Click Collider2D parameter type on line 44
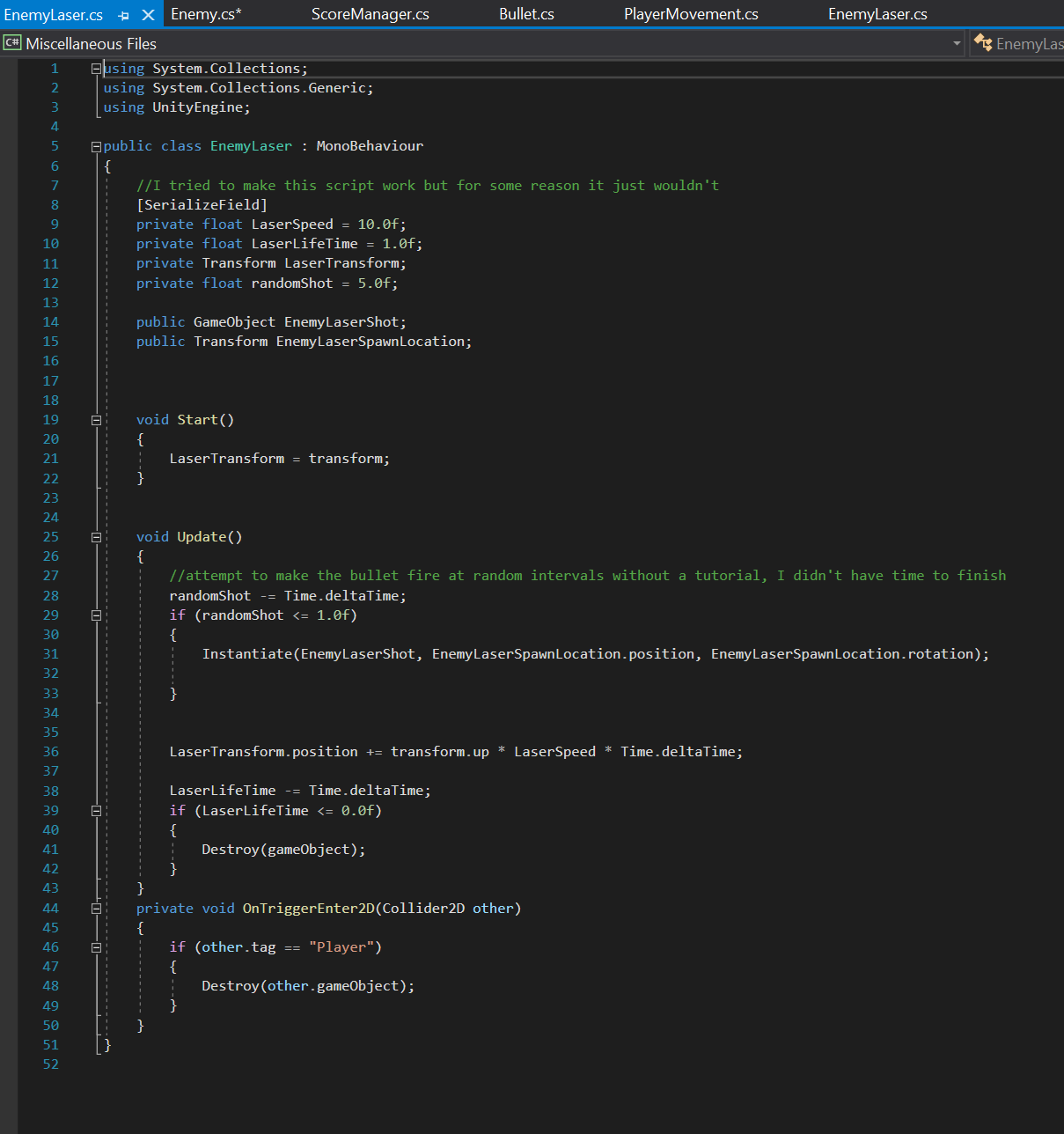Image resolution: width=1064 pixels, height=1134 pixels. [423, 908]
